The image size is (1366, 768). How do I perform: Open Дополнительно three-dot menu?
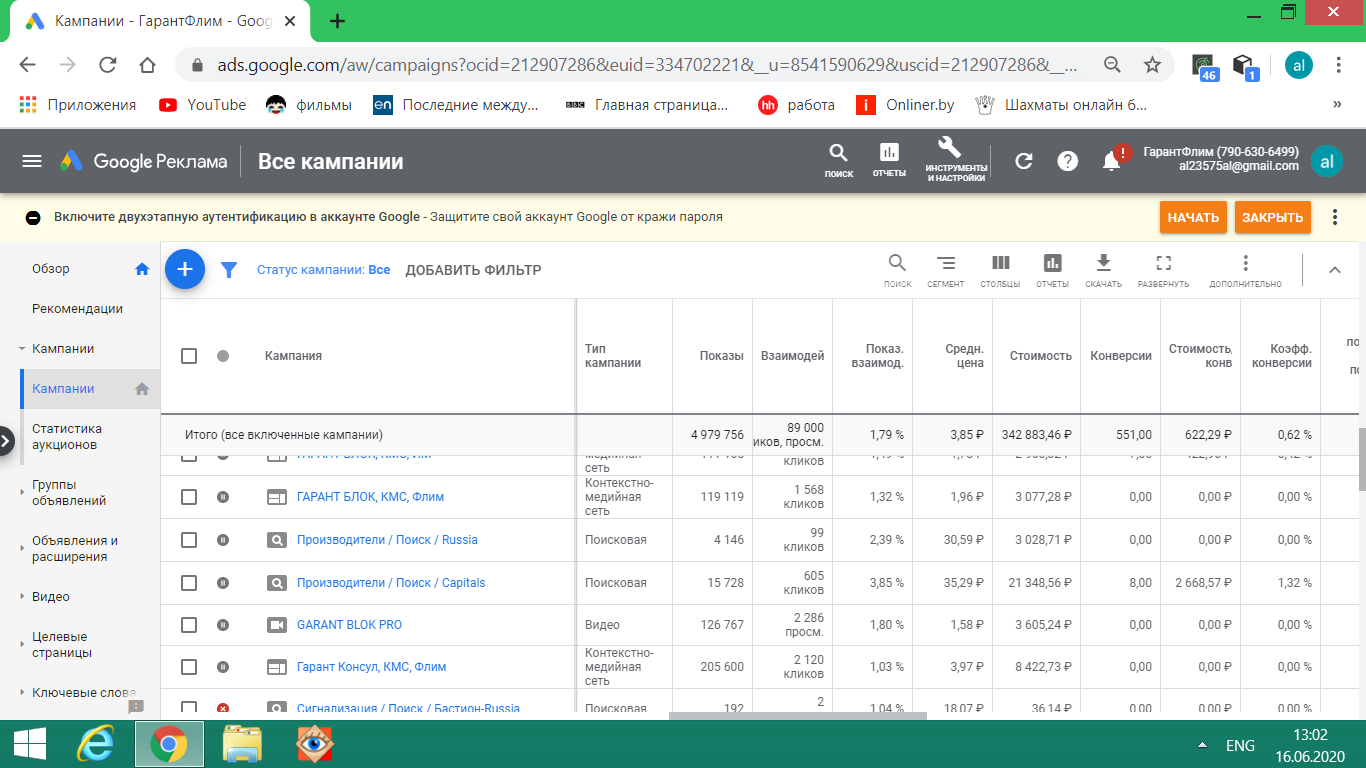[x=1245, y=269]
